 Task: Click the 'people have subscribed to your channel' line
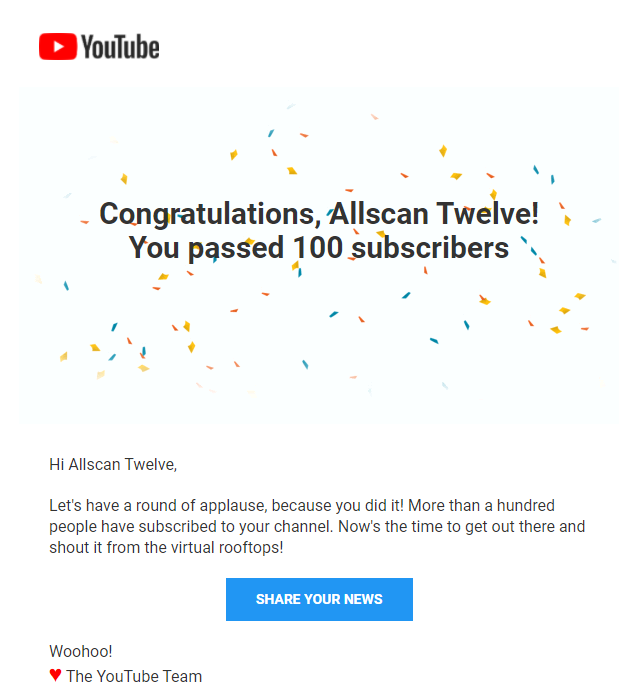(317, 527)
